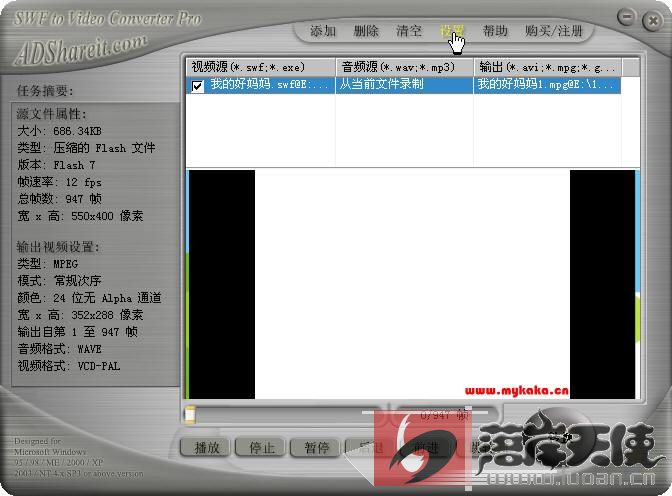Click the 帧速率: 12 fps line
Viewport: 672px width, 496px height.
click(x=59, y=182)
